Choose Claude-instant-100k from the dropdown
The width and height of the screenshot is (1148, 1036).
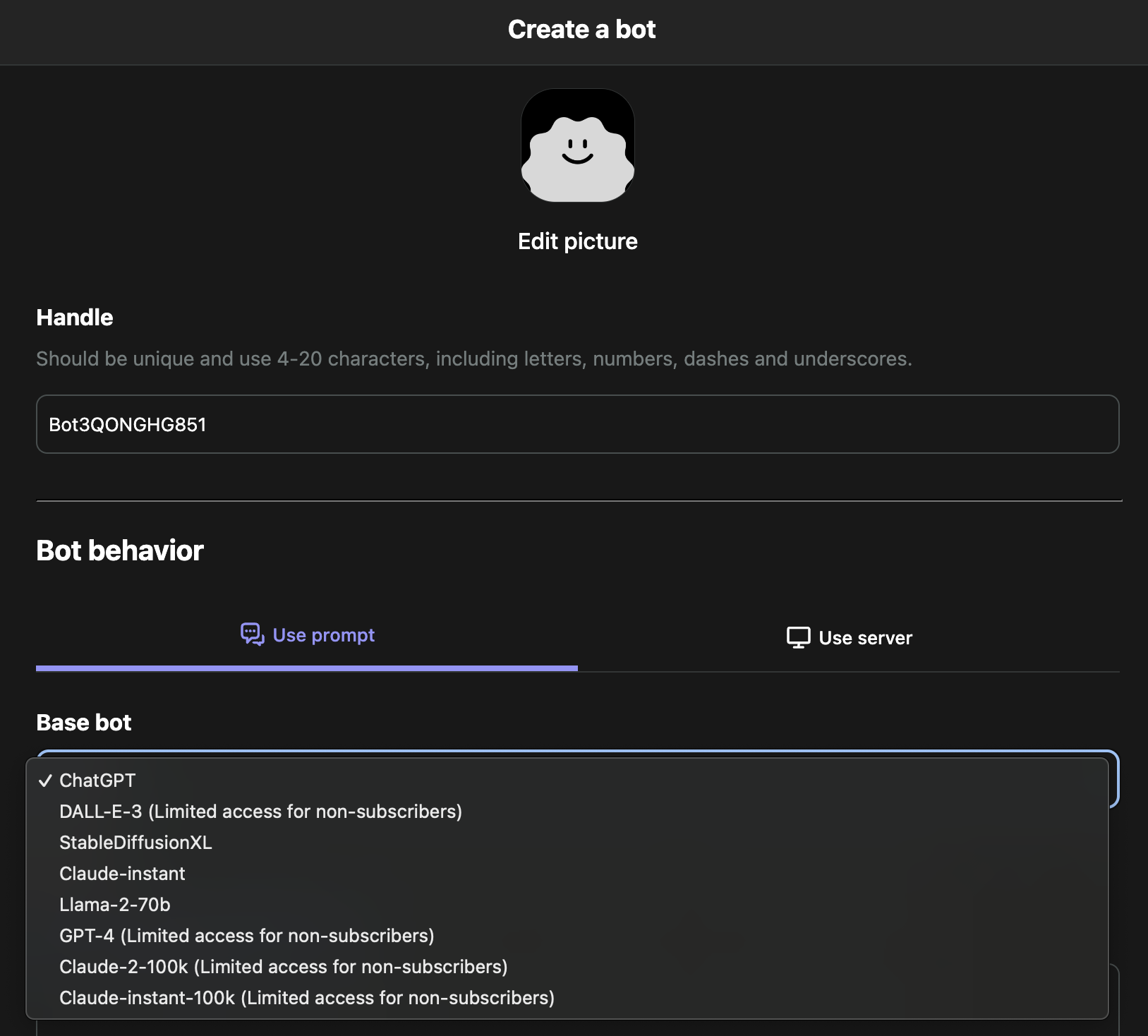tap(567, 998)
